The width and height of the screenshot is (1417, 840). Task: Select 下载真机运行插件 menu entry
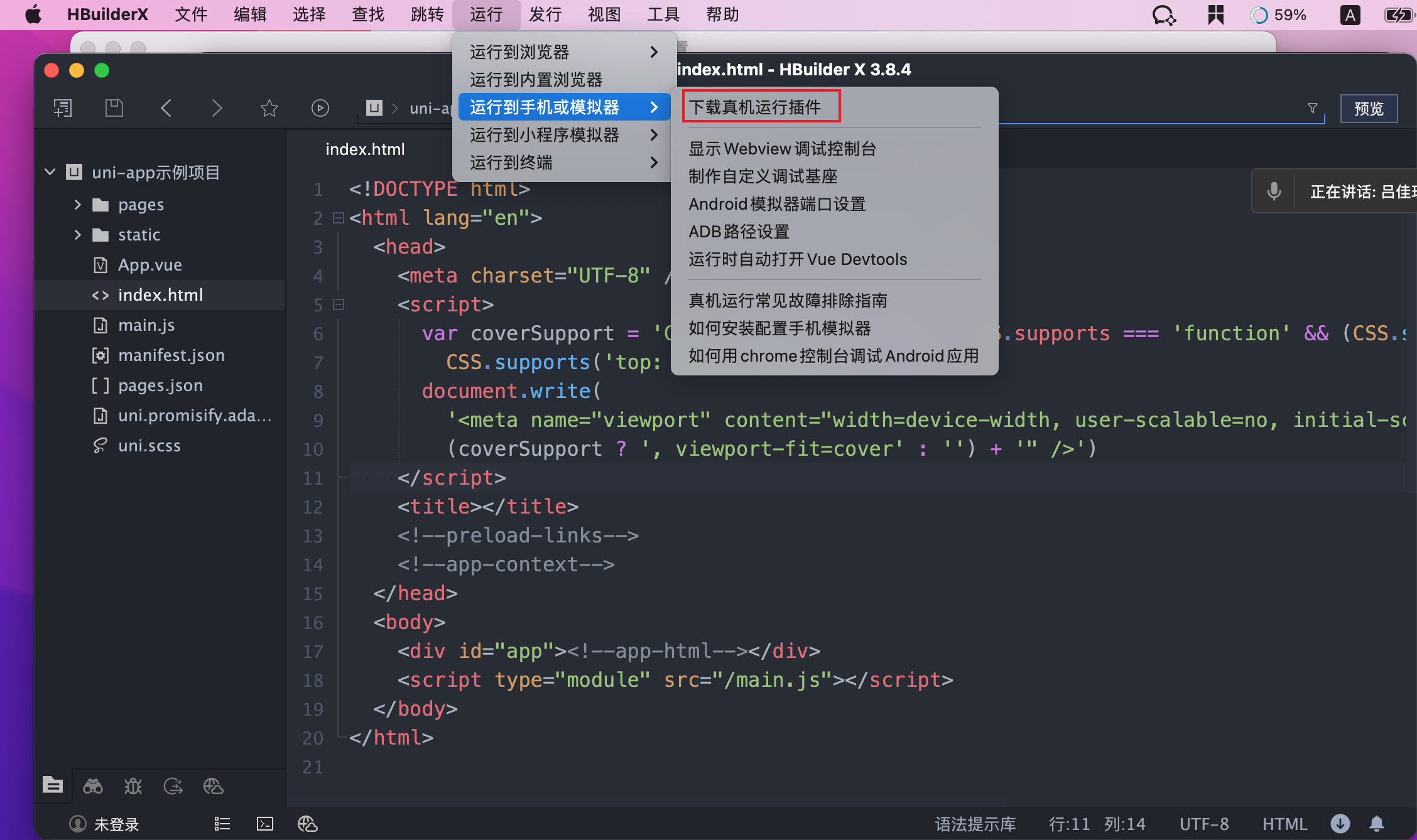click(x=755, y=107)
